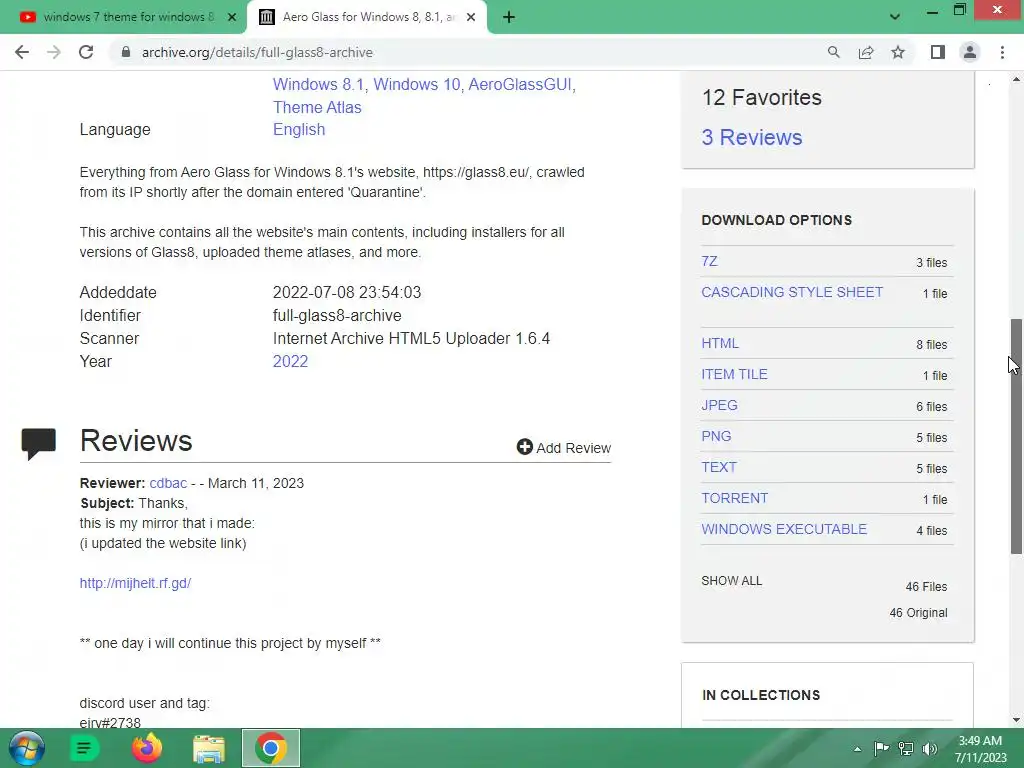Open the Theme Atlas topic link

pyautogui.click(x=317, y=107)
